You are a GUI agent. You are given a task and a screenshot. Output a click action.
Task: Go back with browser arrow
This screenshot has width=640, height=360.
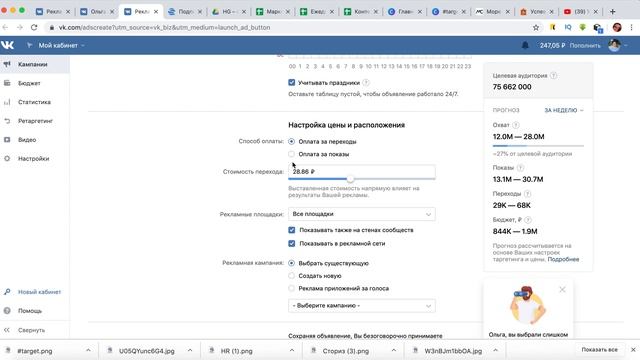coord(5,27)
